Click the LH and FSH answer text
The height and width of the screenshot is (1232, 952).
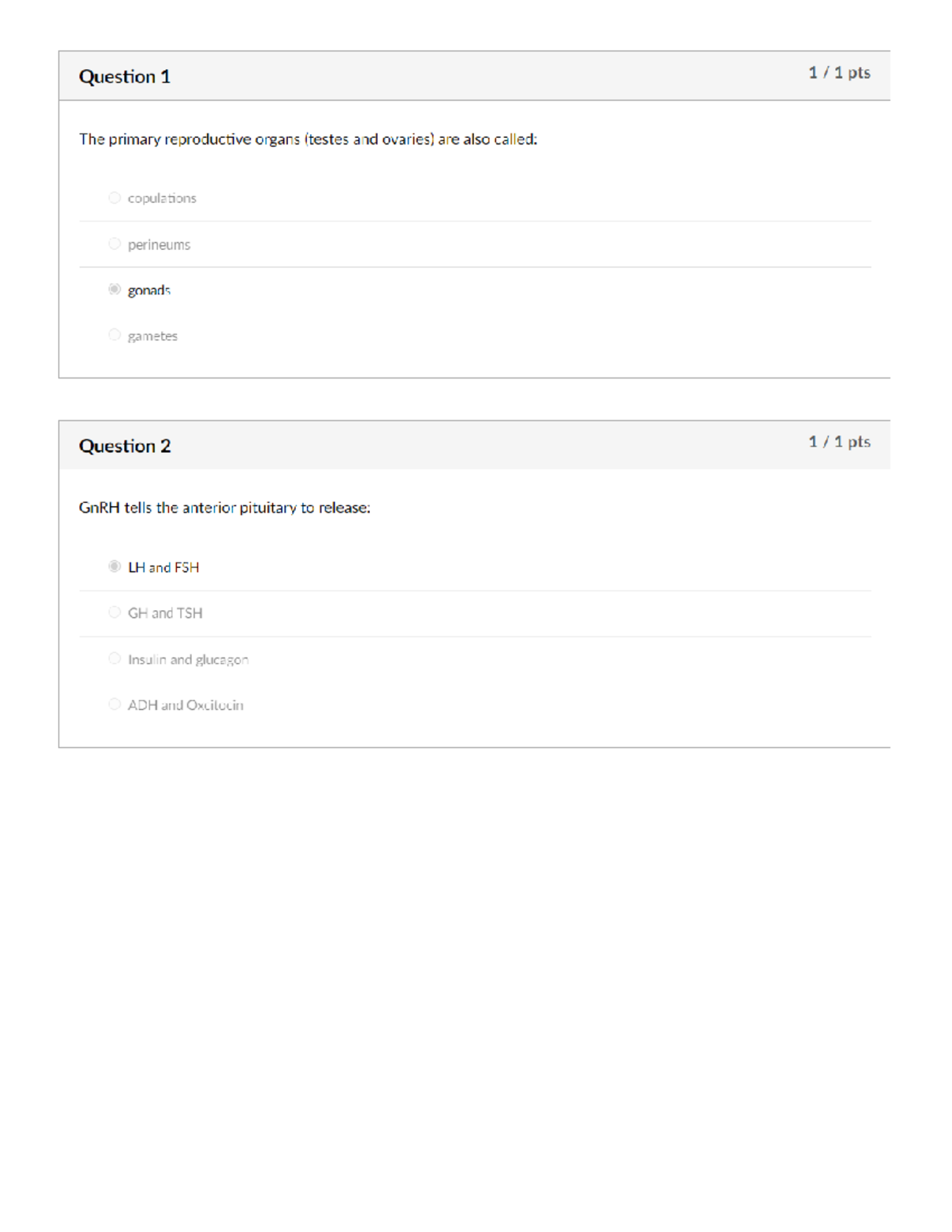point(163,566)
